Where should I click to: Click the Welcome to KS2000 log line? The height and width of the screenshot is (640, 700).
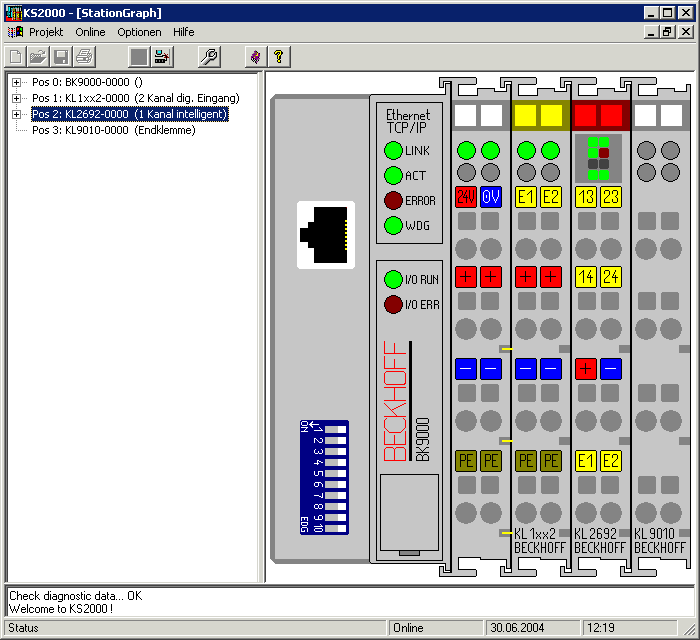[61, 609]
